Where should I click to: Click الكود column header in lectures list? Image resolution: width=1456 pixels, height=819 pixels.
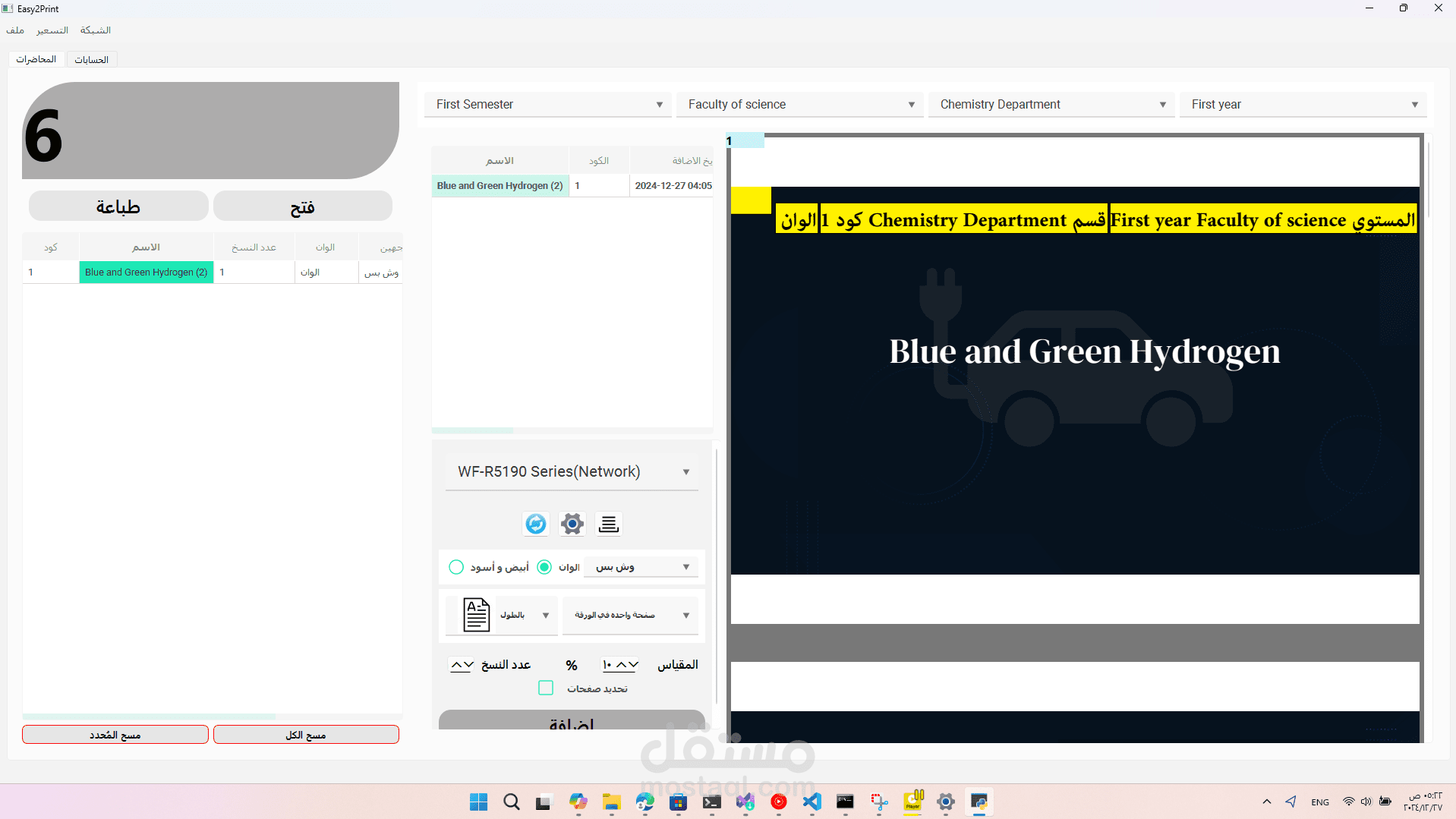pyautogui.click(x=599, y=161)
